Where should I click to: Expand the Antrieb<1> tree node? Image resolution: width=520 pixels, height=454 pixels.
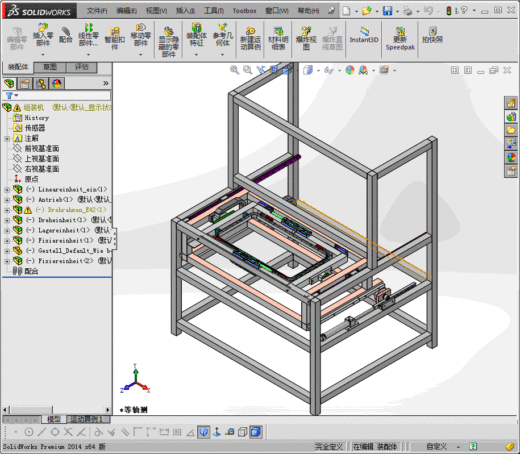click(x=7, y=200)
